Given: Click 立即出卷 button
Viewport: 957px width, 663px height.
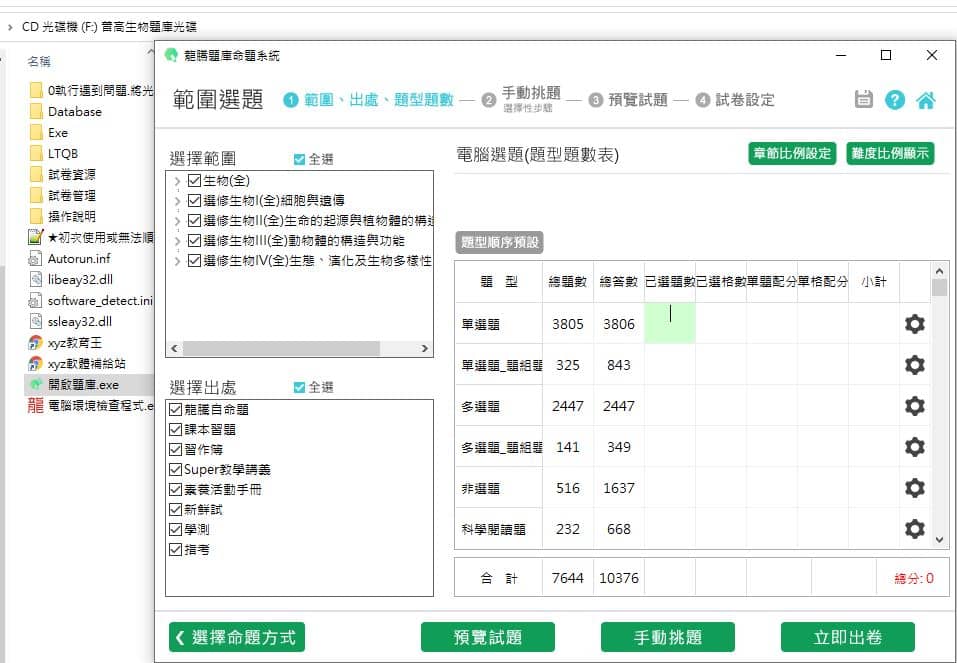Looking at the screenshot, I should tap(848, 637).
